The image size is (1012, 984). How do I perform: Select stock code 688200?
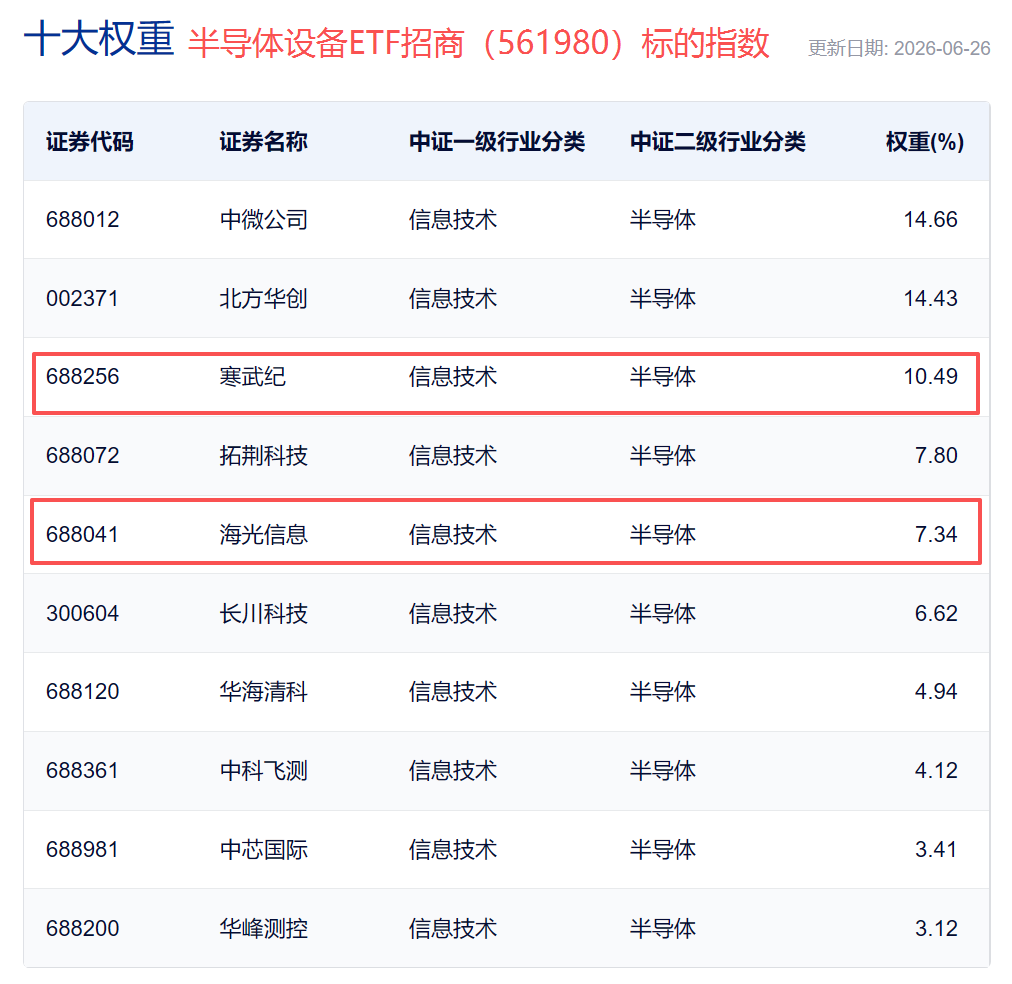pos(83,929)
